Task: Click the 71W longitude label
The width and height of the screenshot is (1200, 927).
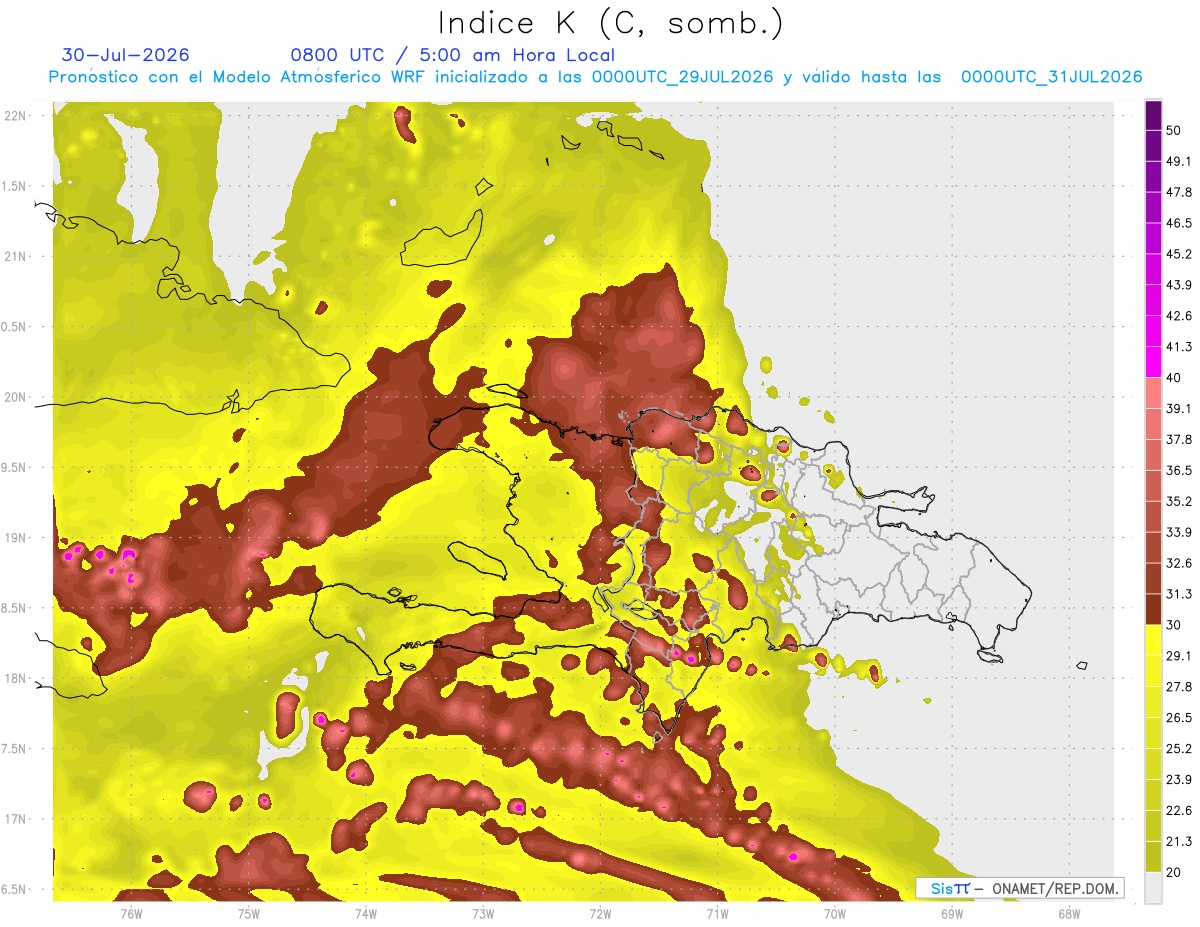Action: click(x=717, y=913)
